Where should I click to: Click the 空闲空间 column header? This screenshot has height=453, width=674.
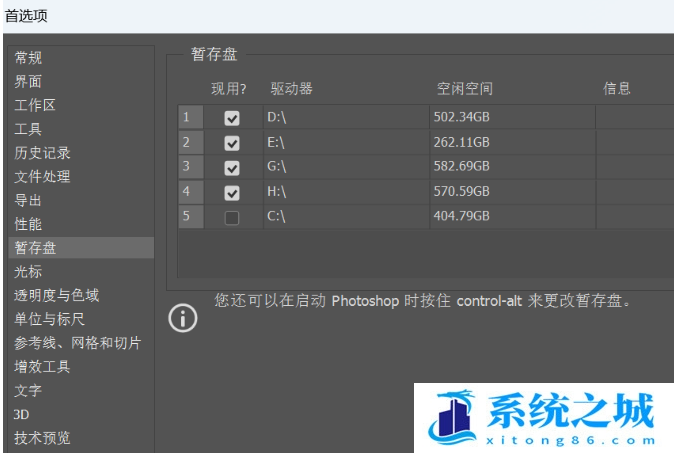tap(465, 89)
